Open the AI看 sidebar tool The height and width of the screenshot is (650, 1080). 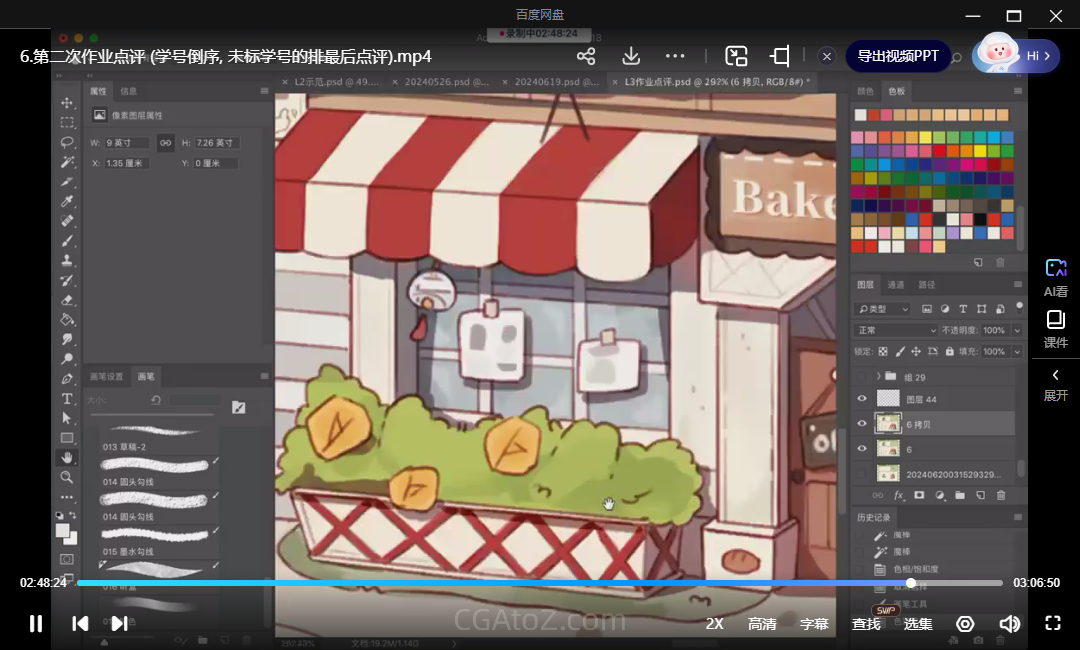[x=1056, y=277]
